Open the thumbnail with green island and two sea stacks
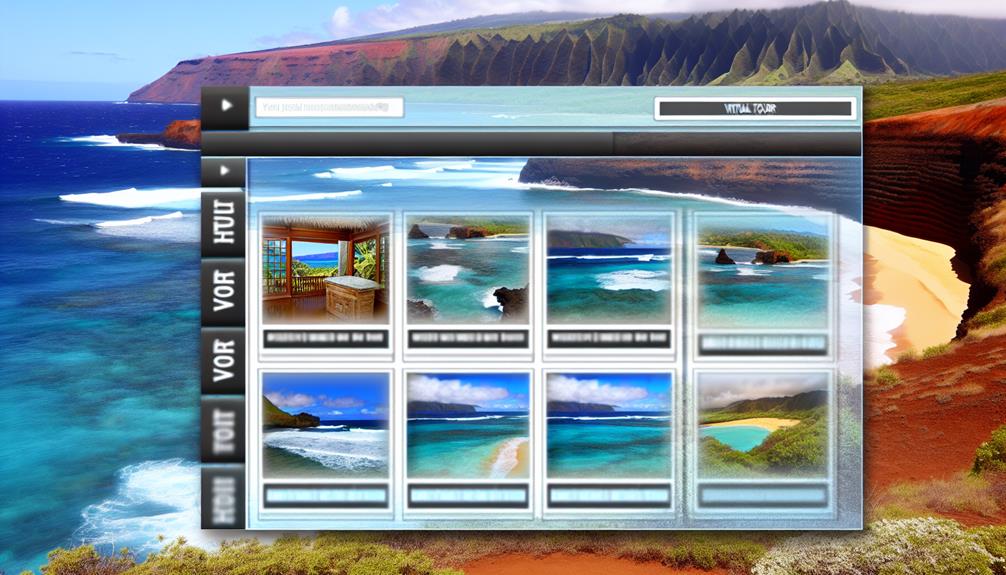 pyautogui.click(x=763, y=271)
